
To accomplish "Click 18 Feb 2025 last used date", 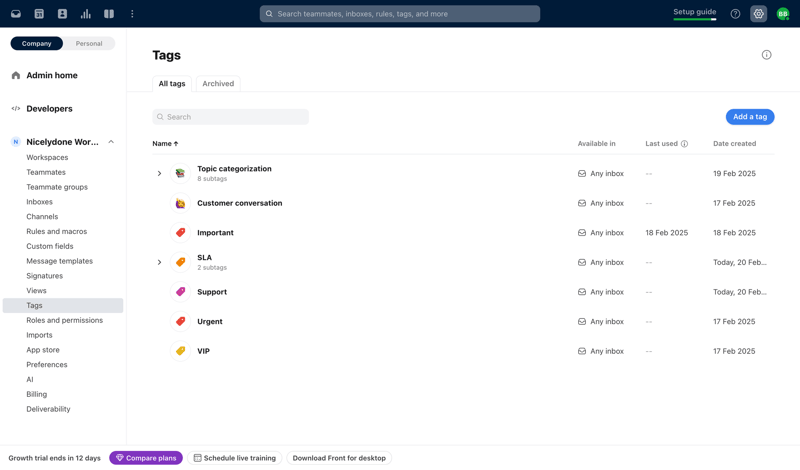I will coord(667,233).
